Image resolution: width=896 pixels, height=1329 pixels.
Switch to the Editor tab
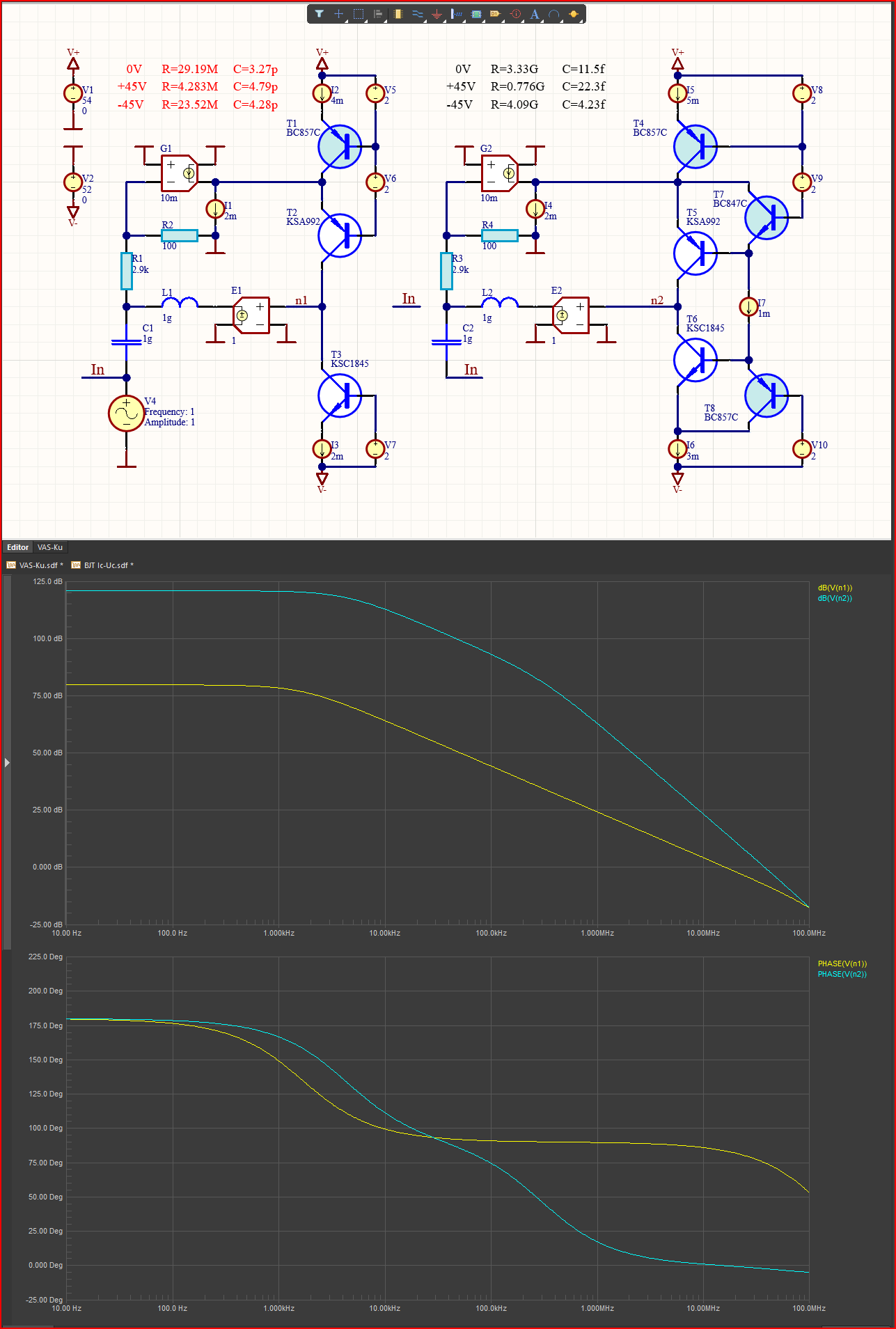[x=18, y=547]
